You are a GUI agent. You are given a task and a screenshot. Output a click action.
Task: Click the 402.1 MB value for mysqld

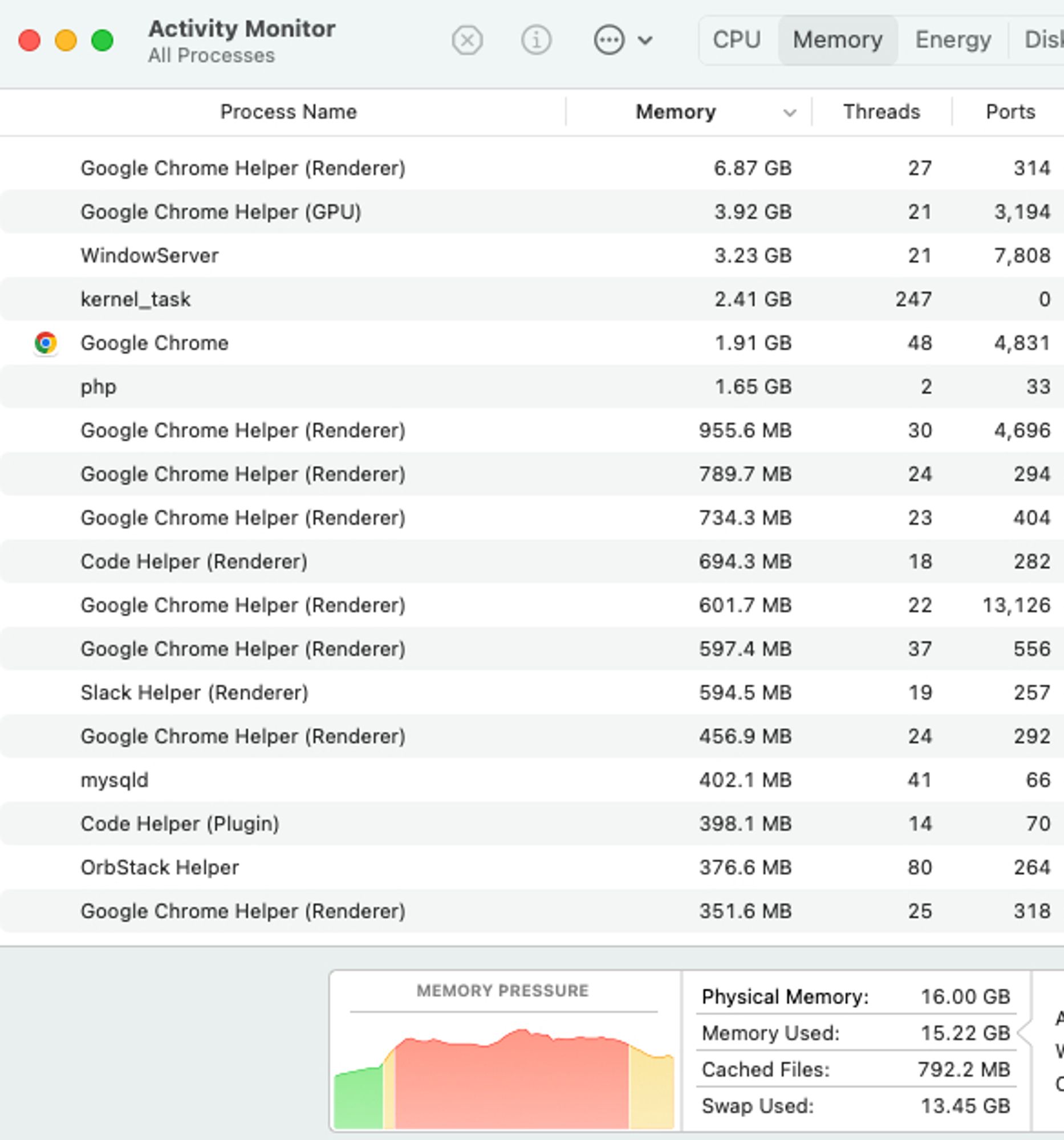pos(745,780)
